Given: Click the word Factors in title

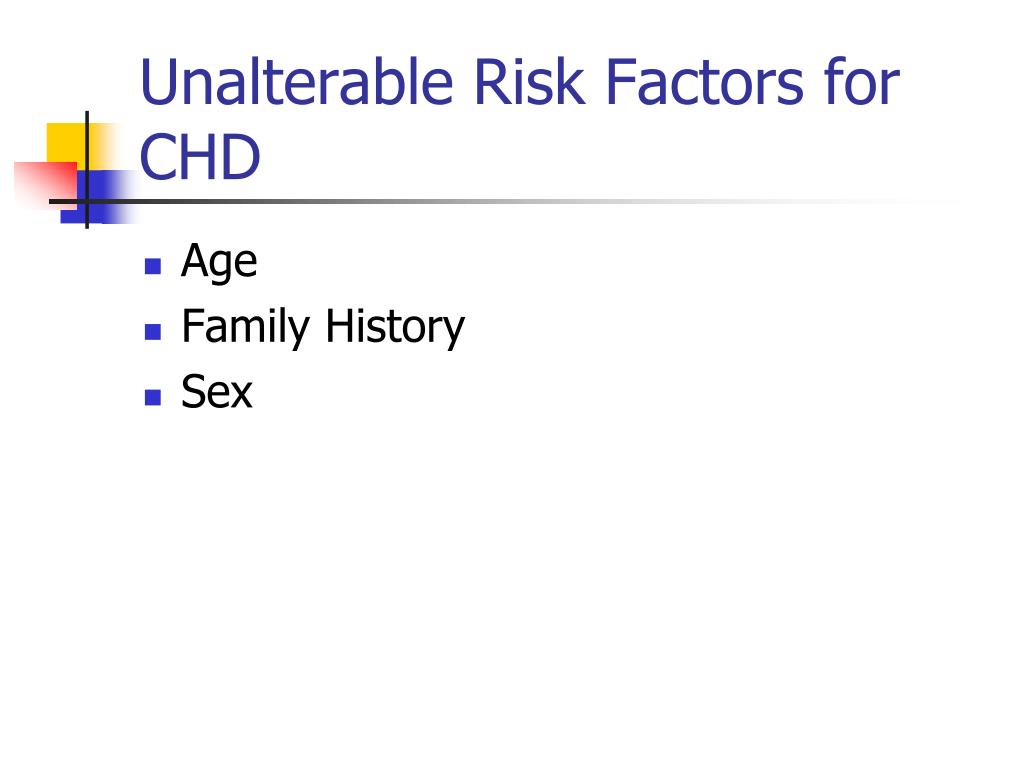Looking at the screenshot, I should (704, 83).
